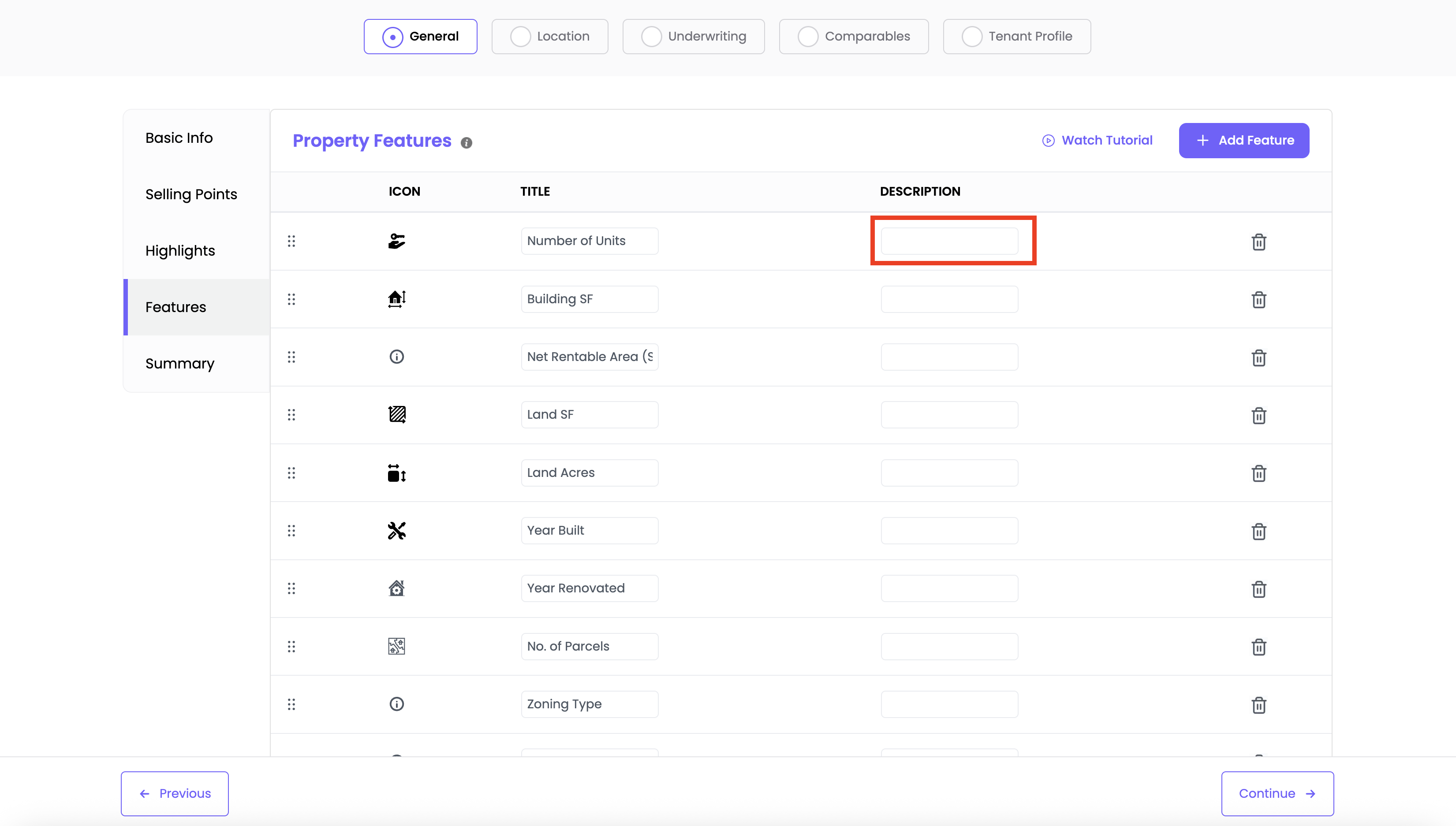Delete the Land Acres feature row
Image resolution: width=1456 pixels, height=826 pixels.
(x=1258, y=473)
